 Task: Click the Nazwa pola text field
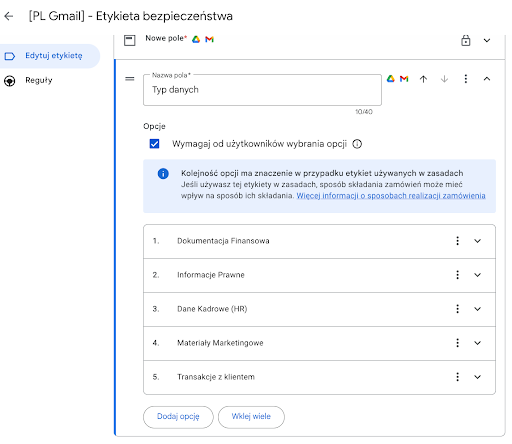262,90
